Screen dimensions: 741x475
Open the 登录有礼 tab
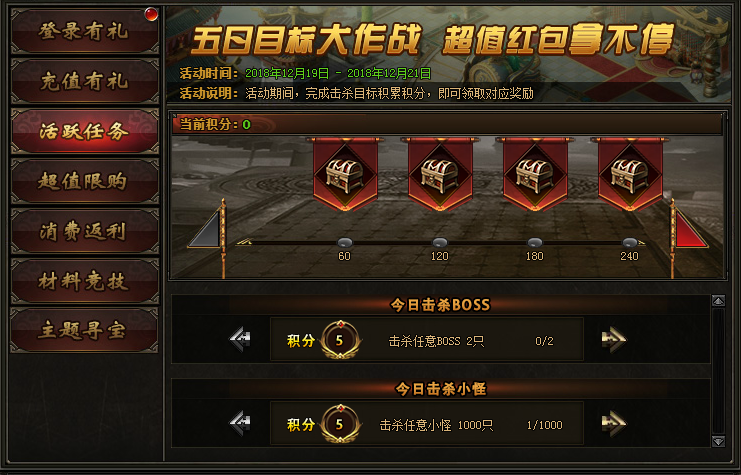pos(85,31)
